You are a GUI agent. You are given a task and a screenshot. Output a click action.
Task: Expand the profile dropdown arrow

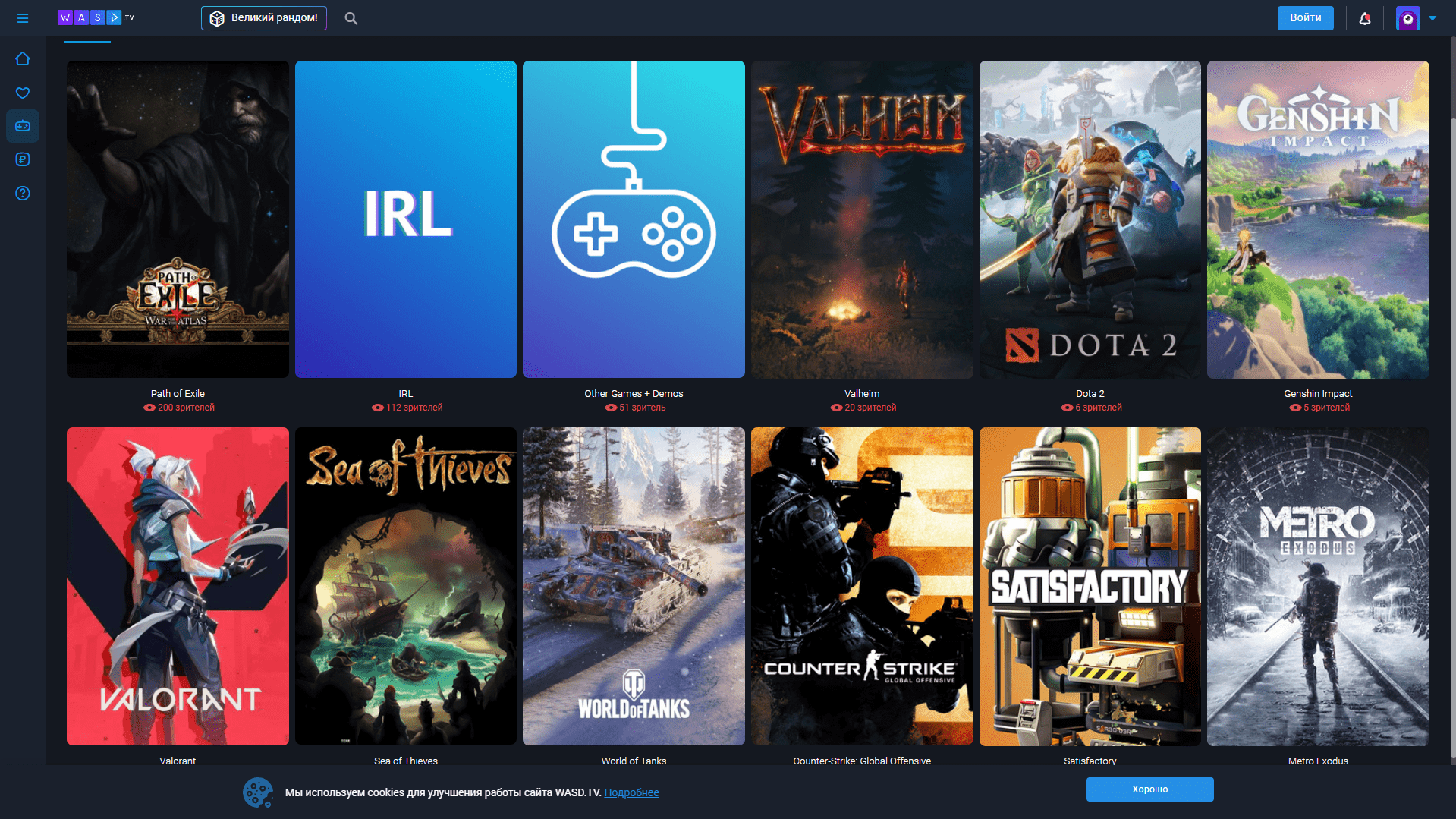tap(1432, 18)
